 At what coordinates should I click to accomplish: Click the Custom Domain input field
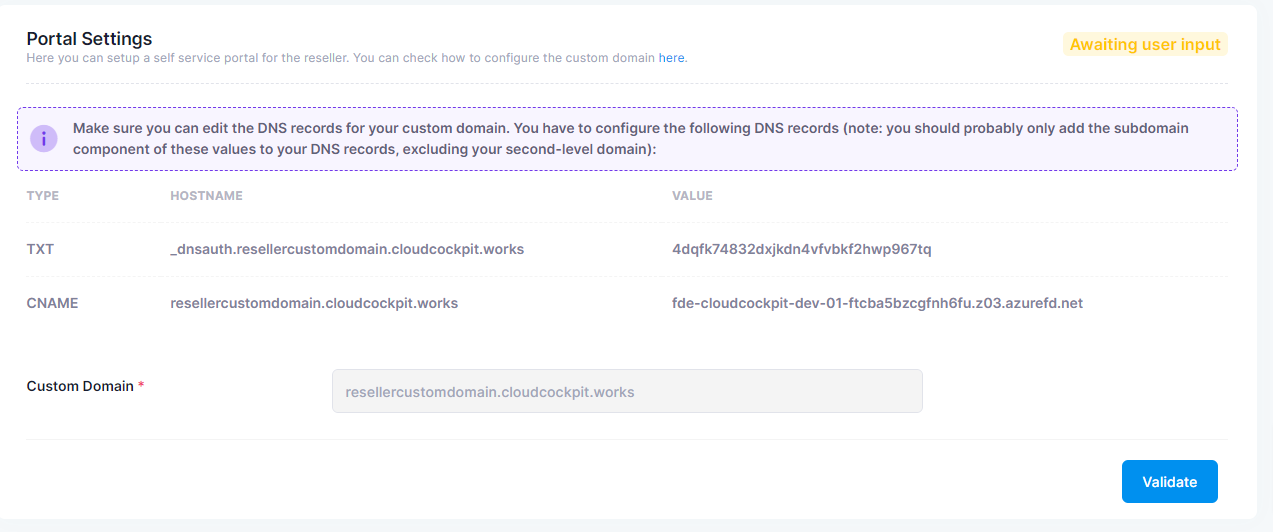[x=627, y=392]
